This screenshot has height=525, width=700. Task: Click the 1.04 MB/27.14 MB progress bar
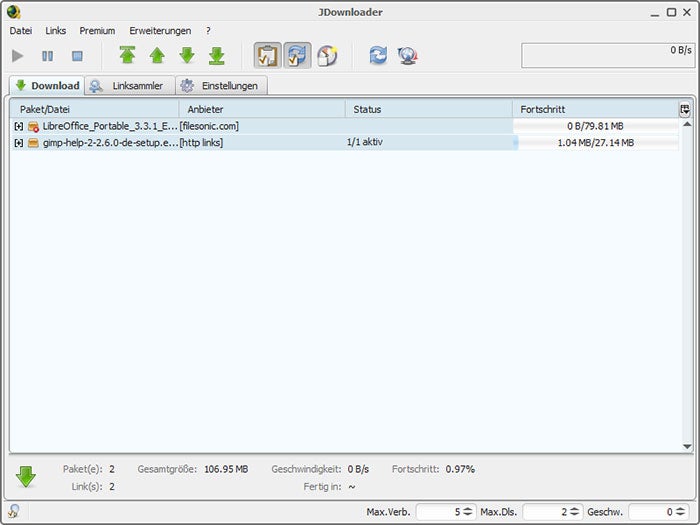tap(596, 143)
